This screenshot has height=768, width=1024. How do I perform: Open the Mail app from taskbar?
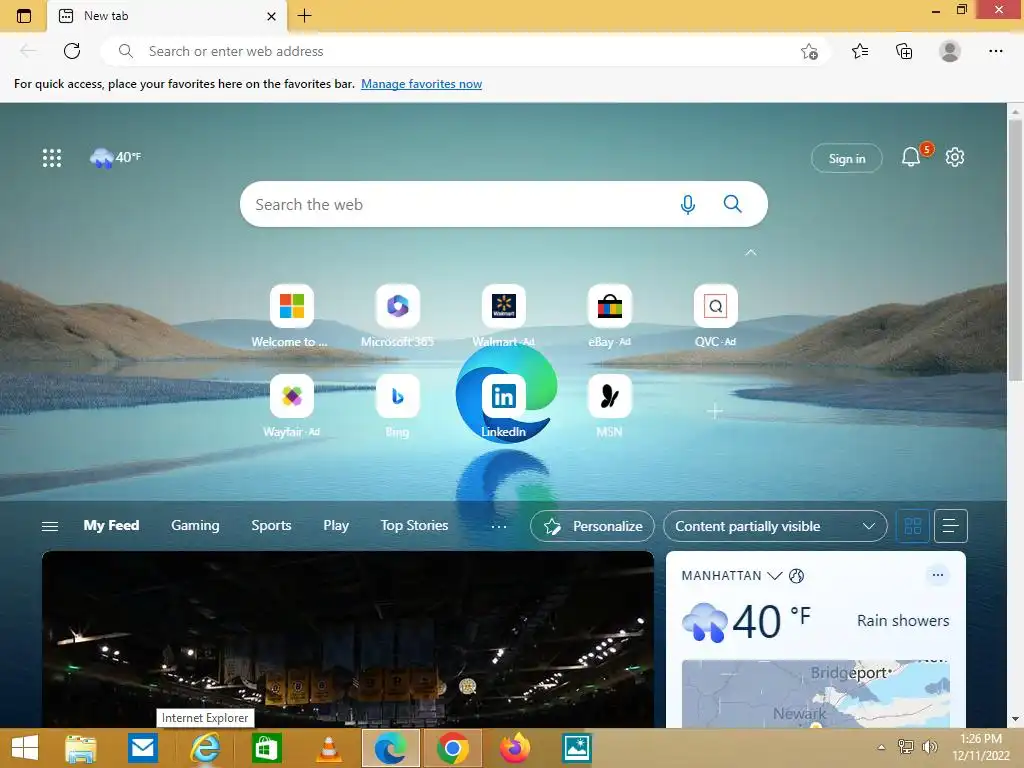[x=142, y=748]
